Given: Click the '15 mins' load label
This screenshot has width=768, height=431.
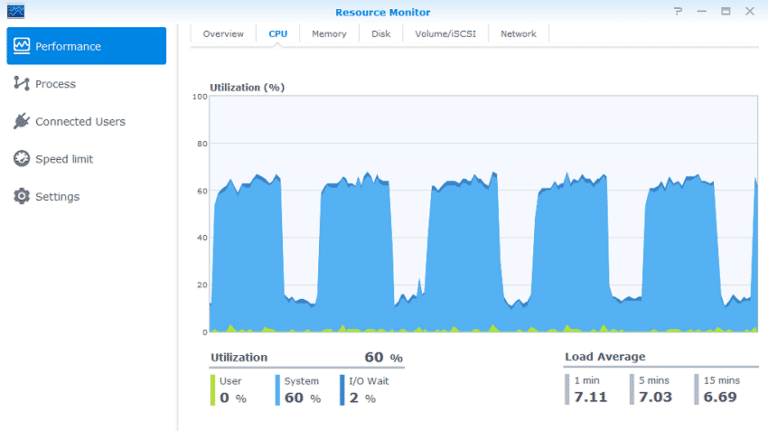Looking at the screenshot, I should point(722,381).
